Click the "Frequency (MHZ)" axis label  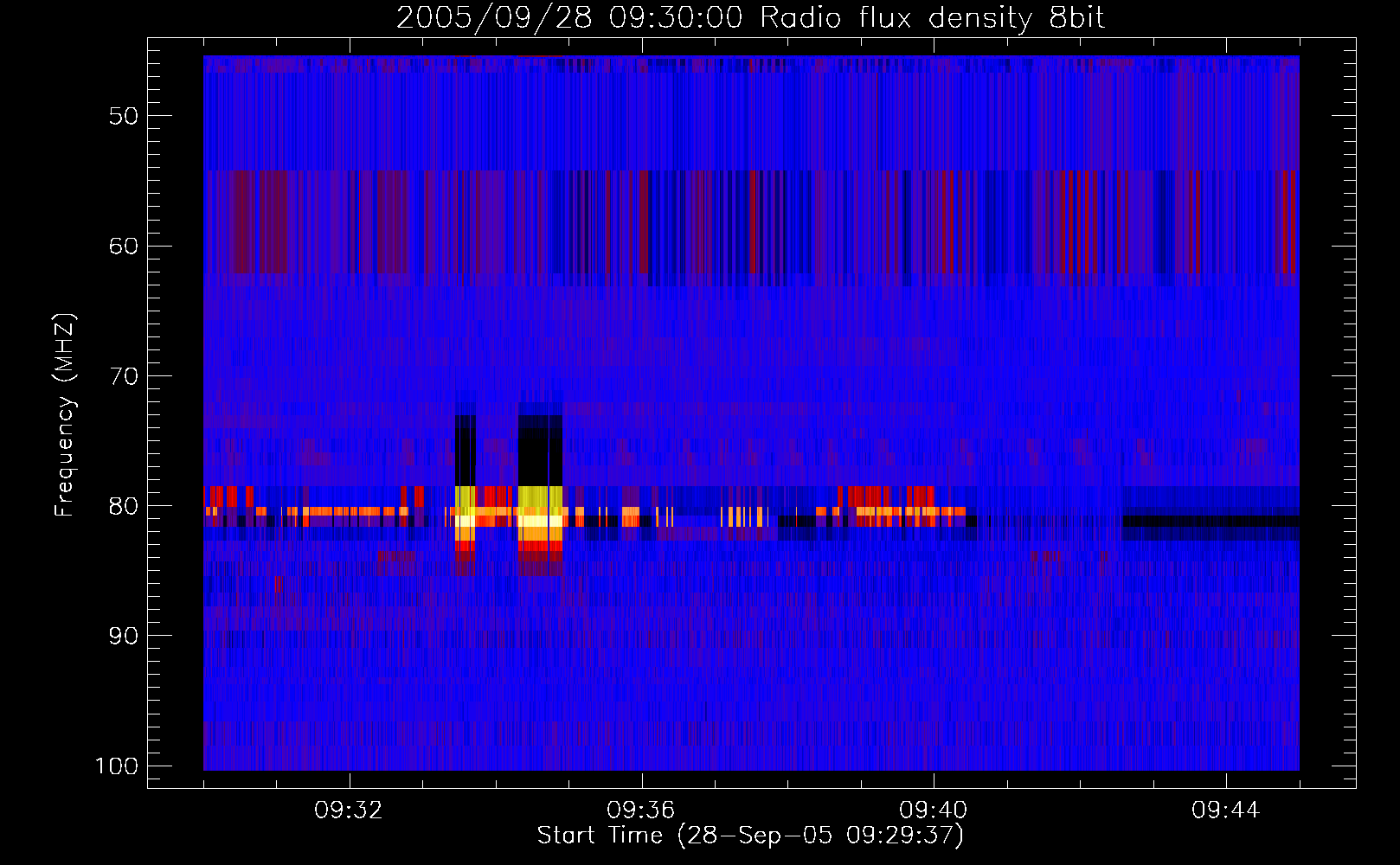click(65, 415)
